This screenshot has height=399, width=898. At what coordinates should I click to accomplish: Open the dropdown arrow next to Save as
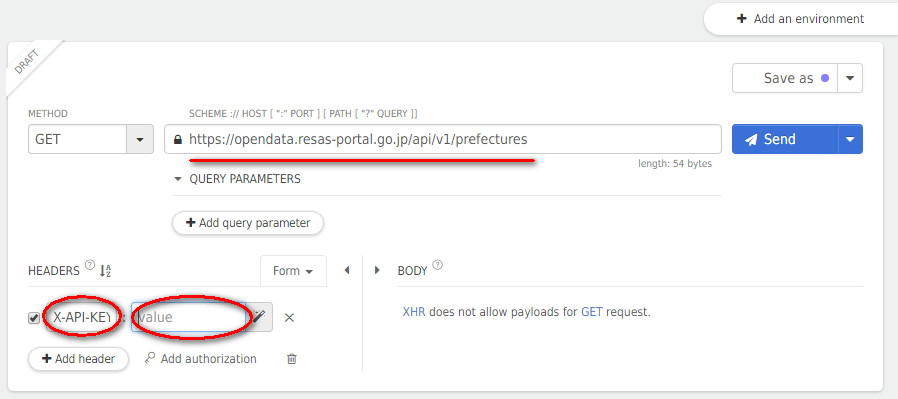850,78
